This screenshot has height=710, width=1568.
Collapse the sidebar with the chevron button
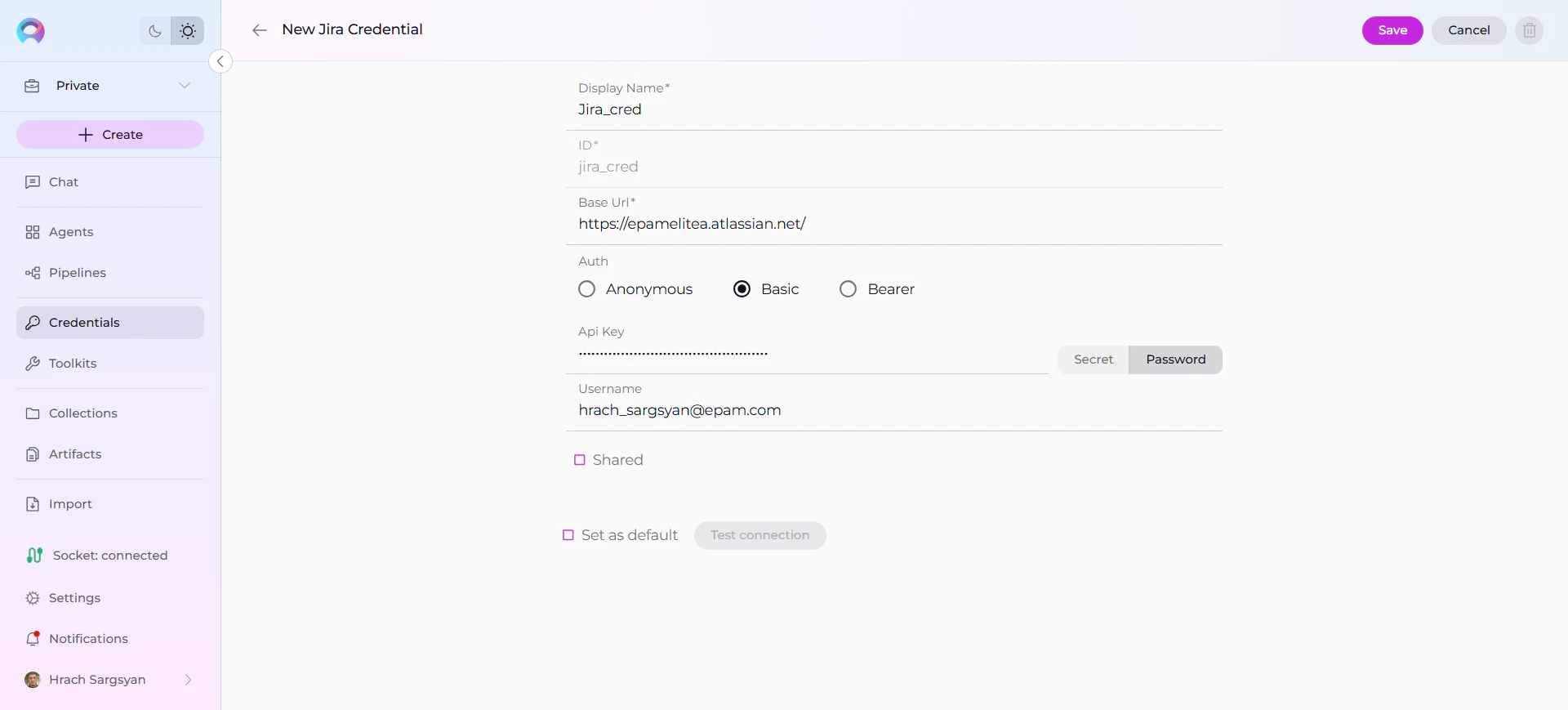(220, 61)
